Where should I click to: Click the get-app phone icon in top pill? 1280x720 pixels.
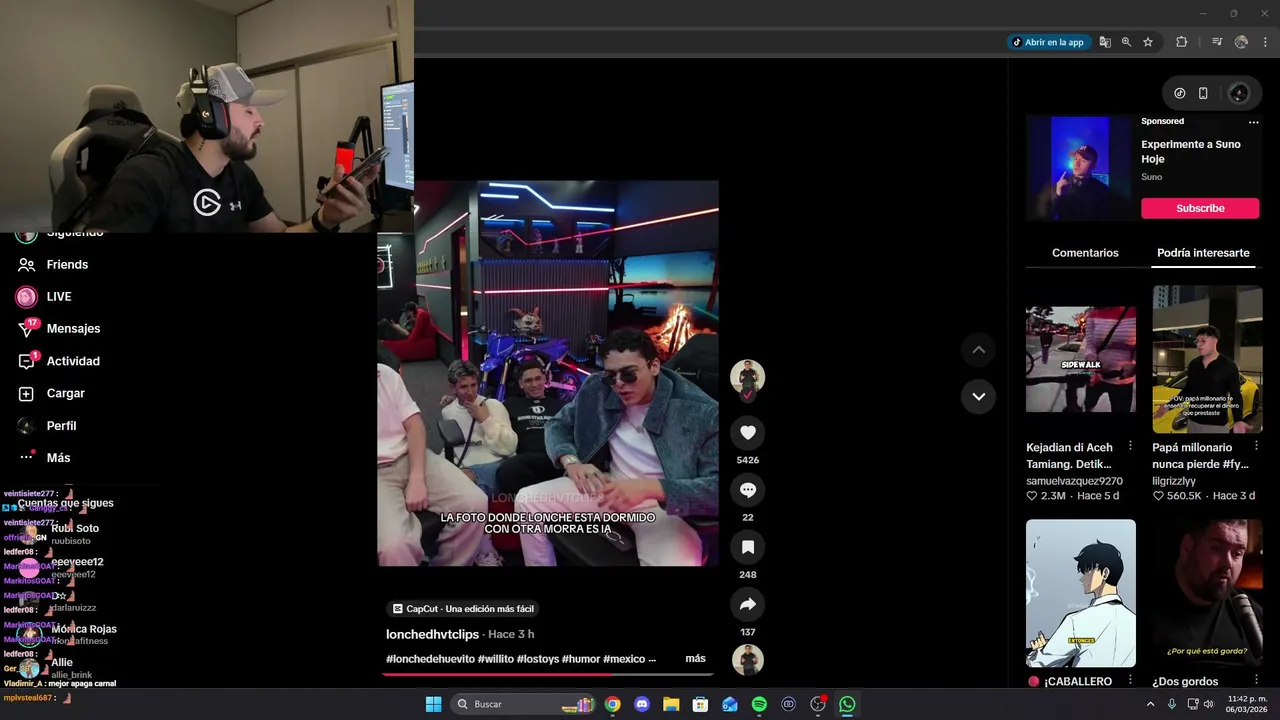coord(1203,93)
